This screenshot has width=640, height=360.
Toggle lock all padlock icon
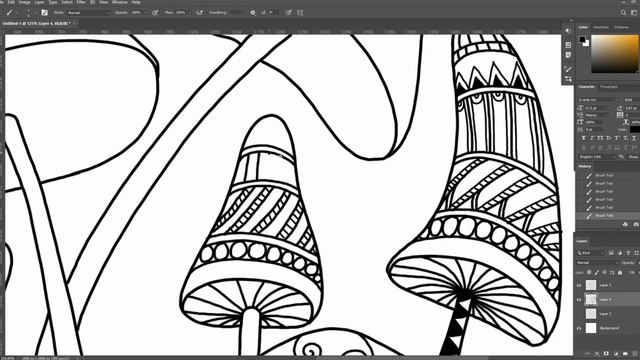pyautogui.click(x=620, y=272)
